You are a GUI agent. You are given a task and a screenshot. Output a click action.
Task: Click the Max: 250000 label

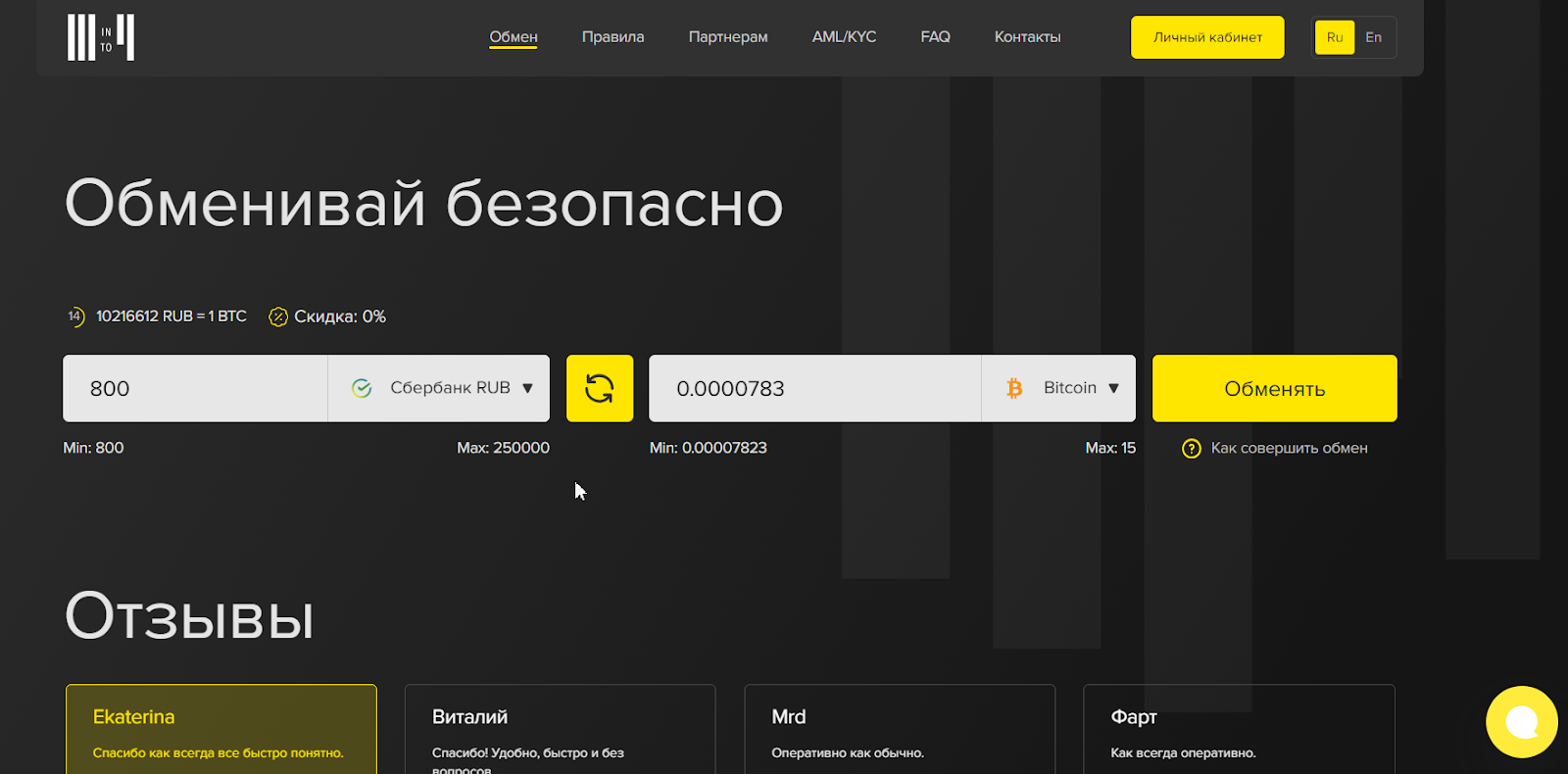(503, 448)
